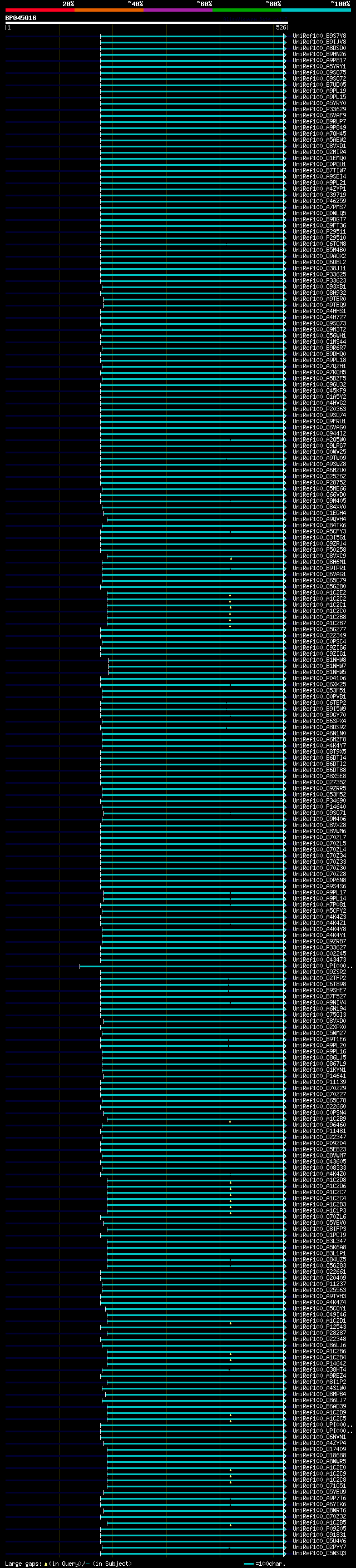The width and height of the screenshot is (356, 1568).
Task: Select the query ID BP045016 label
Action: [x=21, y=18]
